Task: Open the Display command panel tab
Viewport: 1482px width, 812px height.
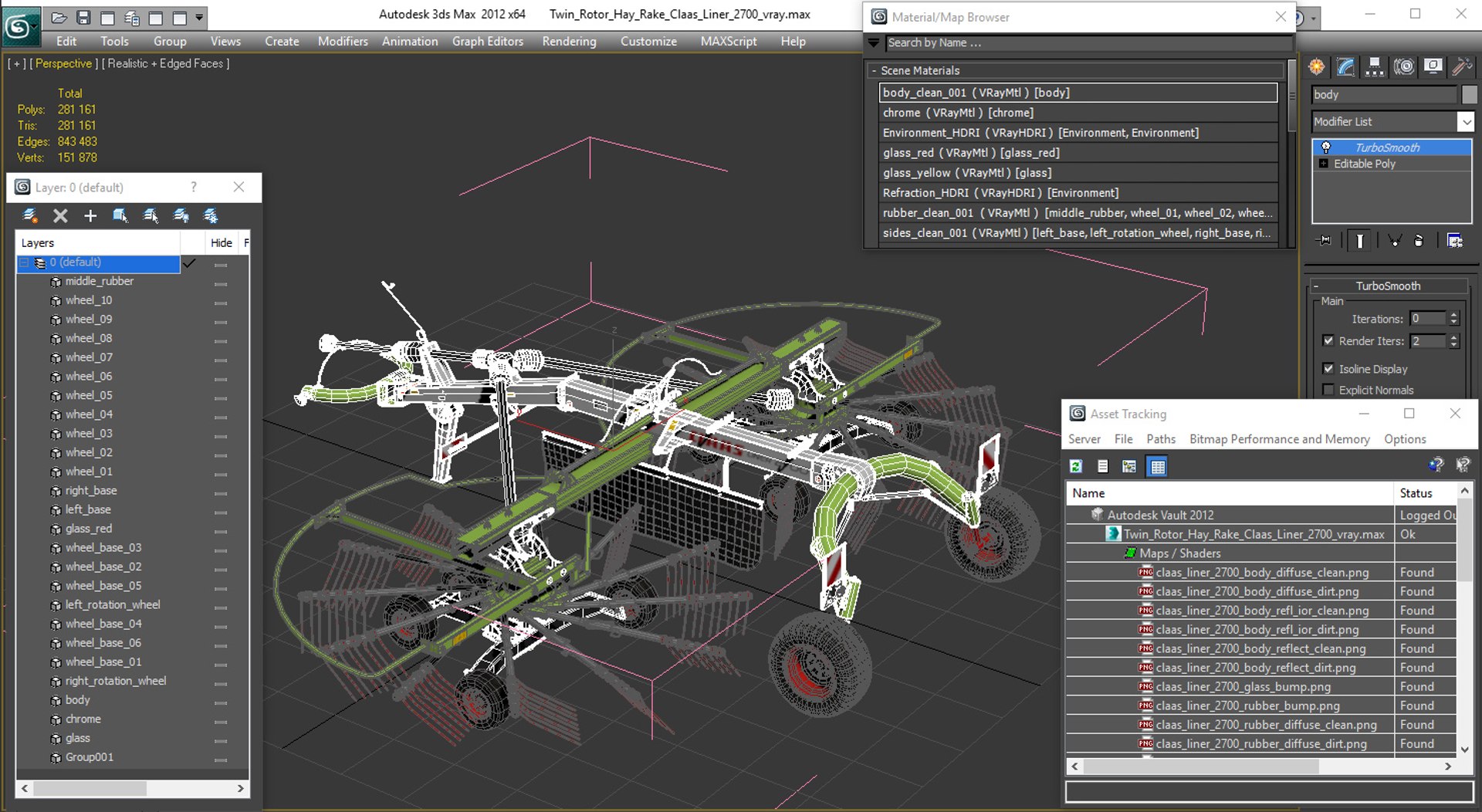Action: pyautogui.click(x=1433, y=67)
